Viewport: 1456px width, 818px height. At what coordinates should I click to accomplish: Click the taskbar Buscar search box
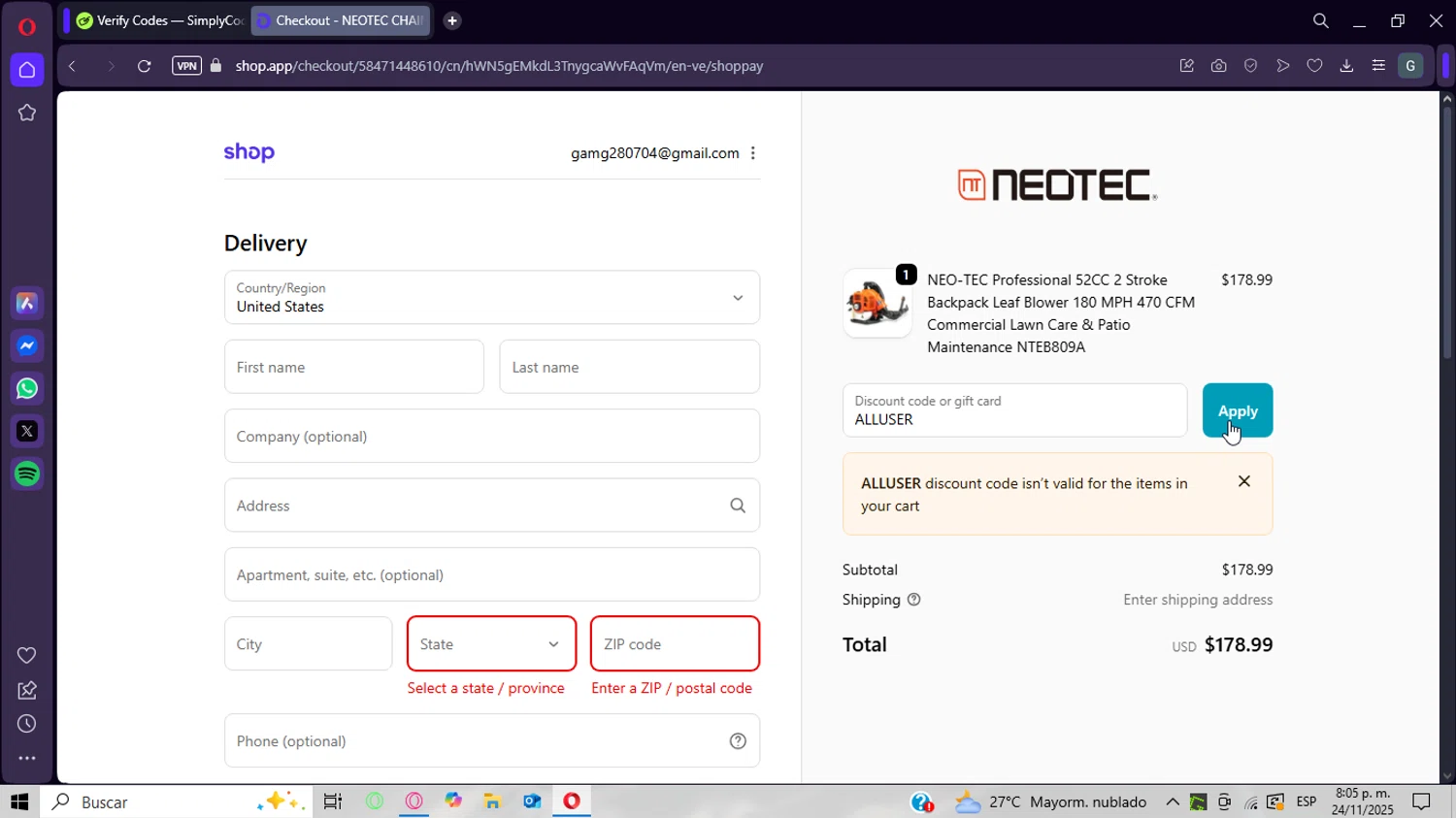coord(177,802)
